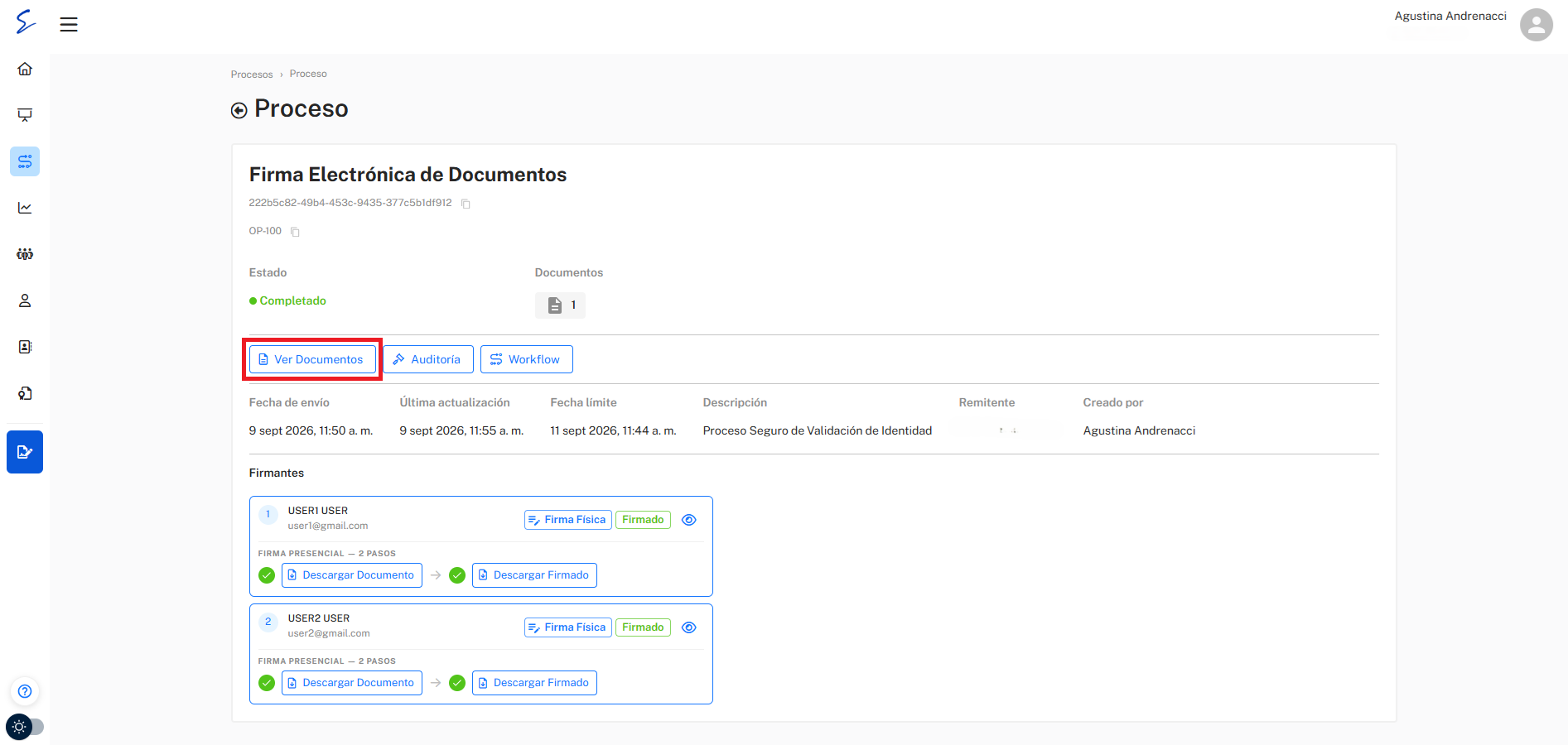
Task: Navigate to Procesos breadcrumb link
Action: 252,74
